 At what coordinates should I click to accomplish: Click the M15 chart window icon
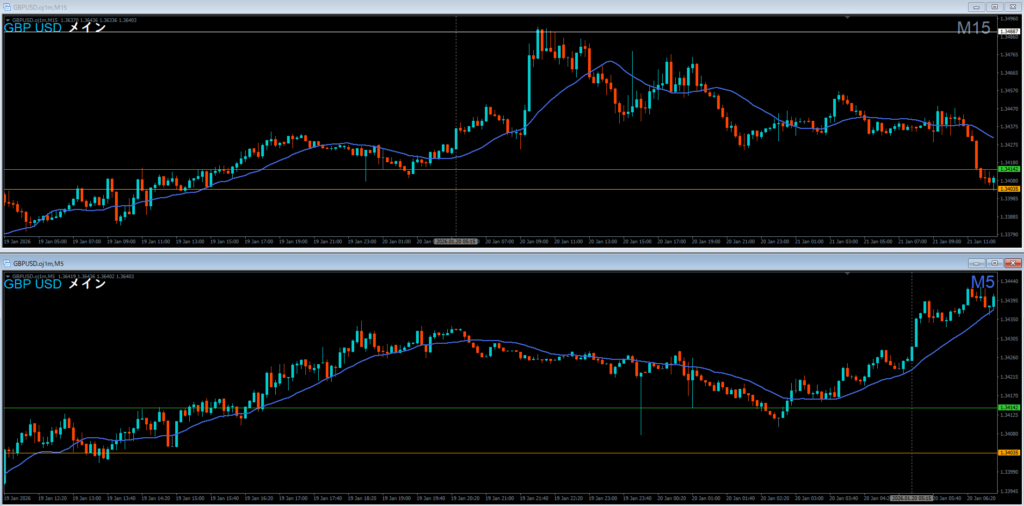6,5
